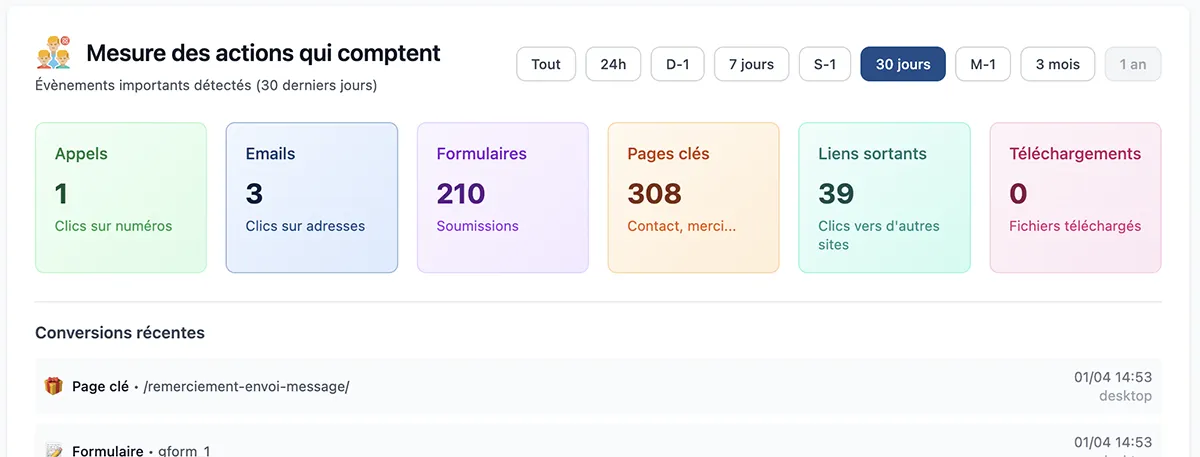Open the Téléchargements card
1200x457 pixels.
tap(1075, 197)
